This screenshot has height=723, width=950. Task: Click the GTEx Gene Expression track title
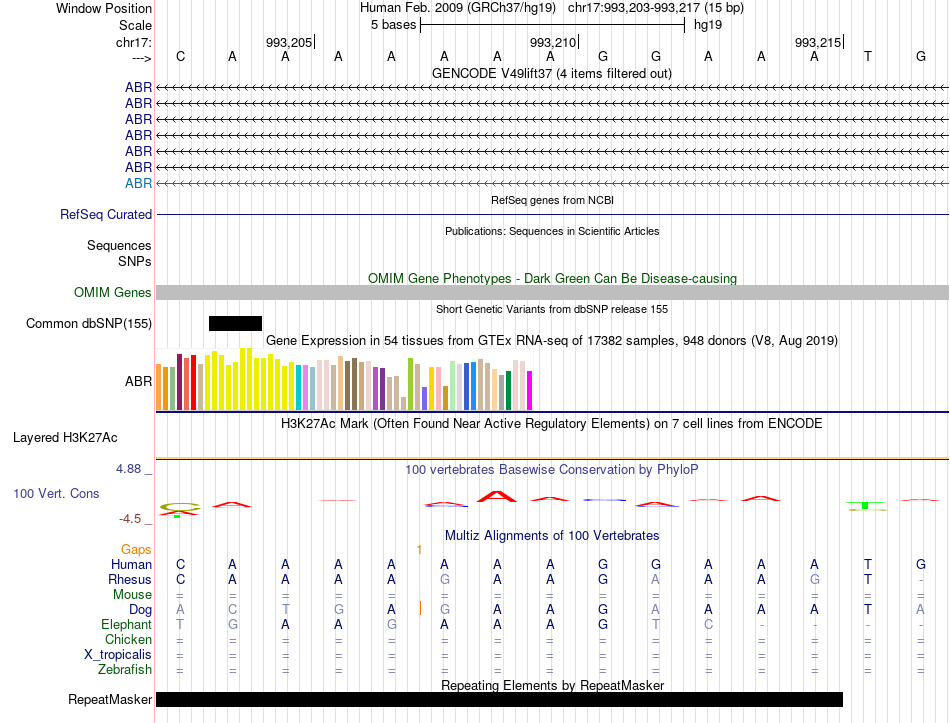(552, 341)
